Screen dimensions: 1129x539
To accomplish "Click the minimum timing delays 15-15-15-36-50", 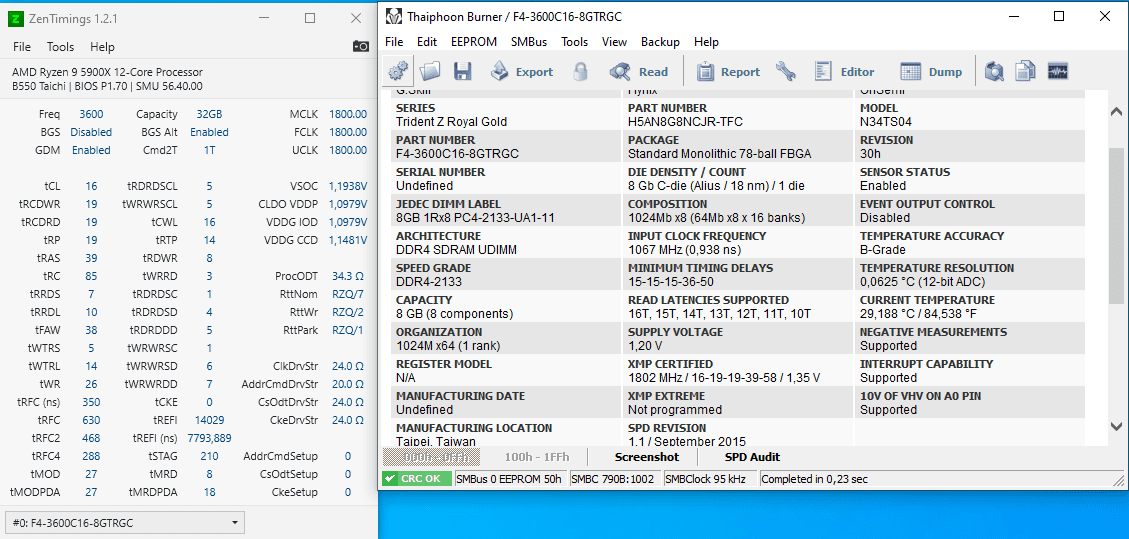I will pos(670,282).
